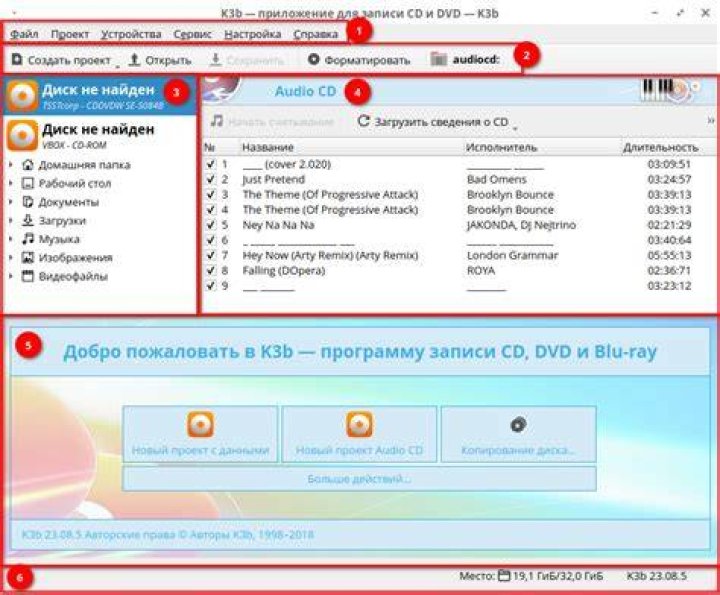This screenshot has width=720, height=595.
Task: Expand the Рабочий стол tree node
Action: [11, 183]
